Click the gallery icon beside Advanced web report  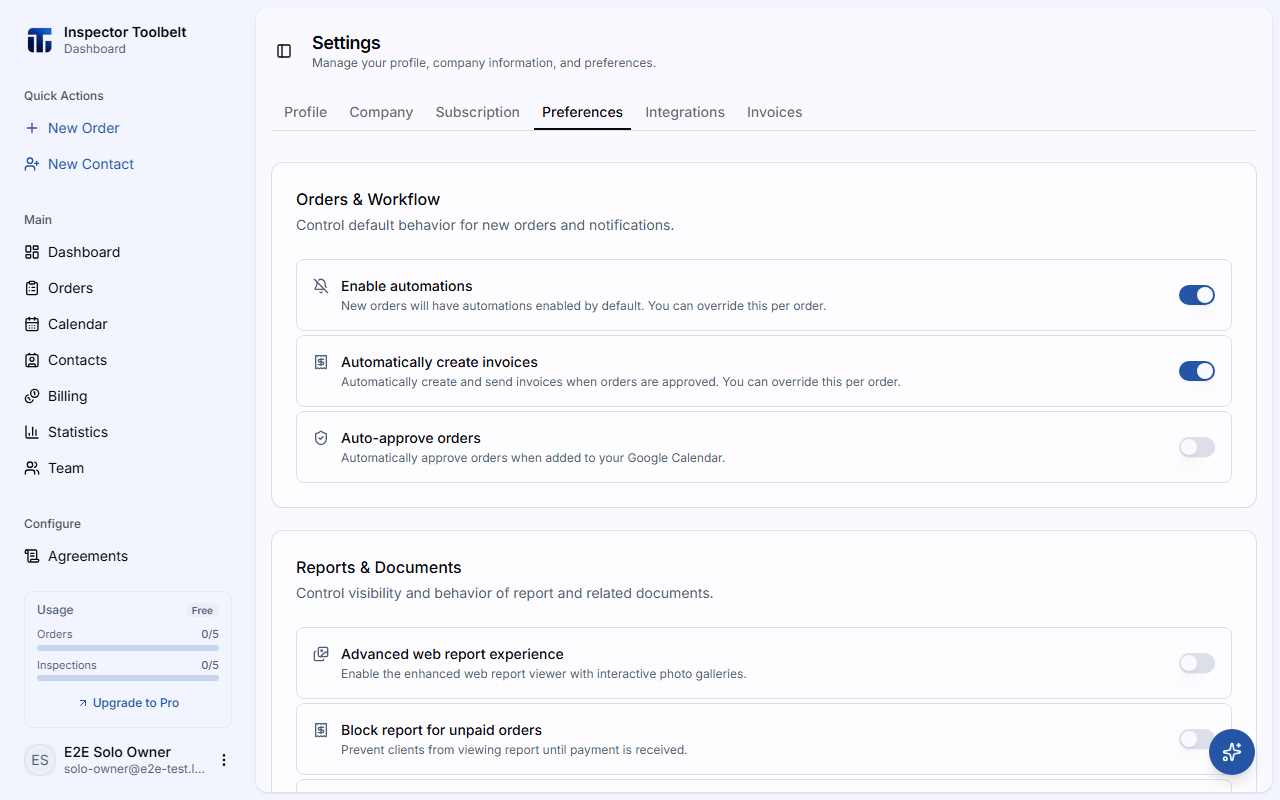321,654
